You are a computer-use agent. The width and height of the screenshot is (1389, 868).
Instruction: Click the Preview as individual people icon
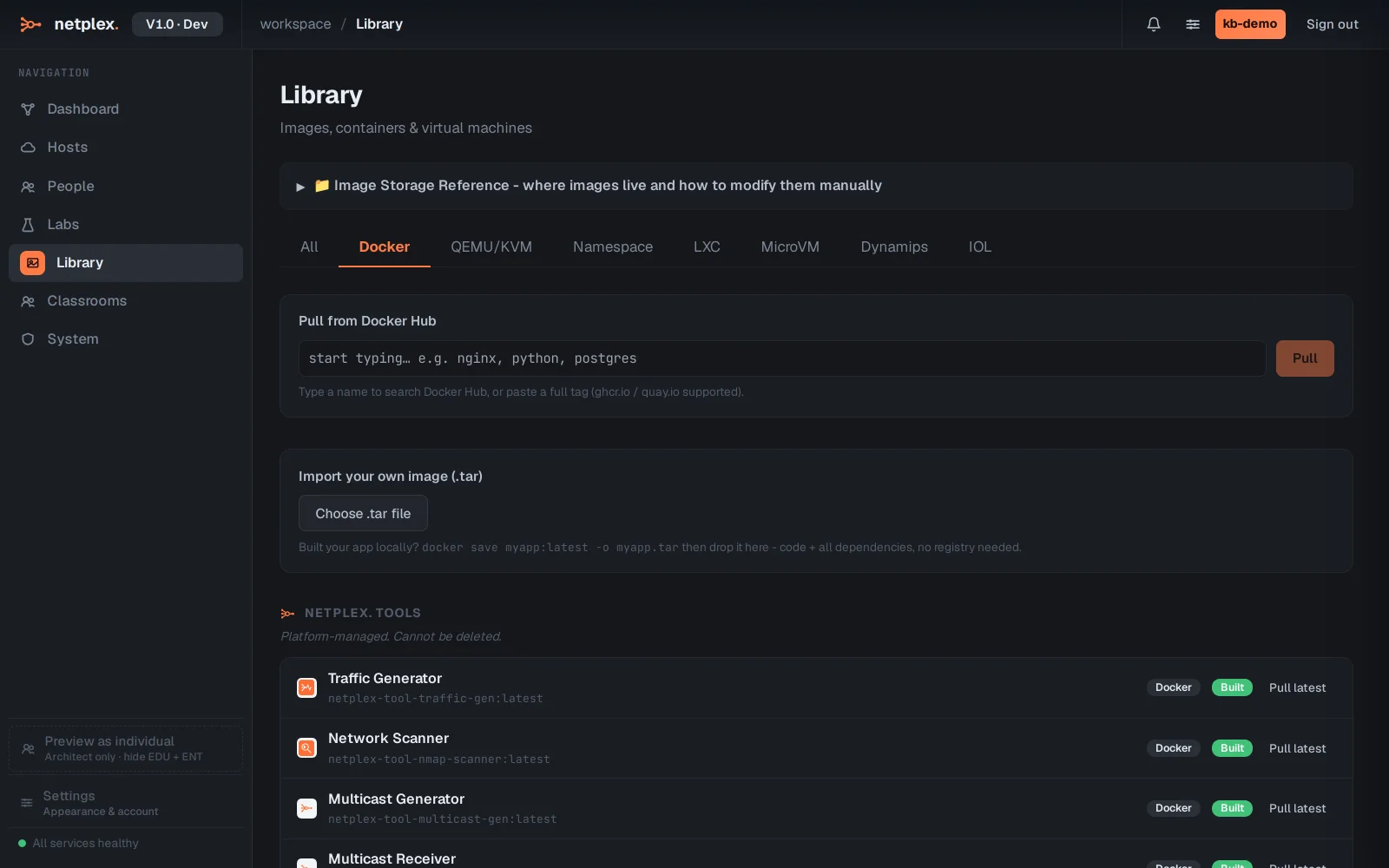click(x=28, y=748)
